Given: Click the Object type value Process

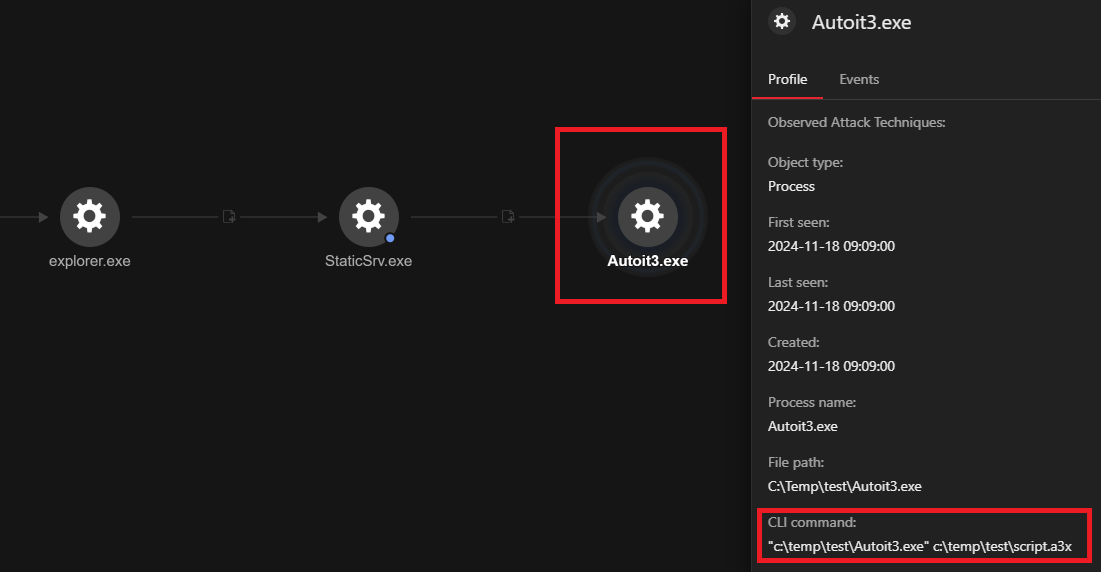Looking at the screenshot, I should [x=791, y=186].
